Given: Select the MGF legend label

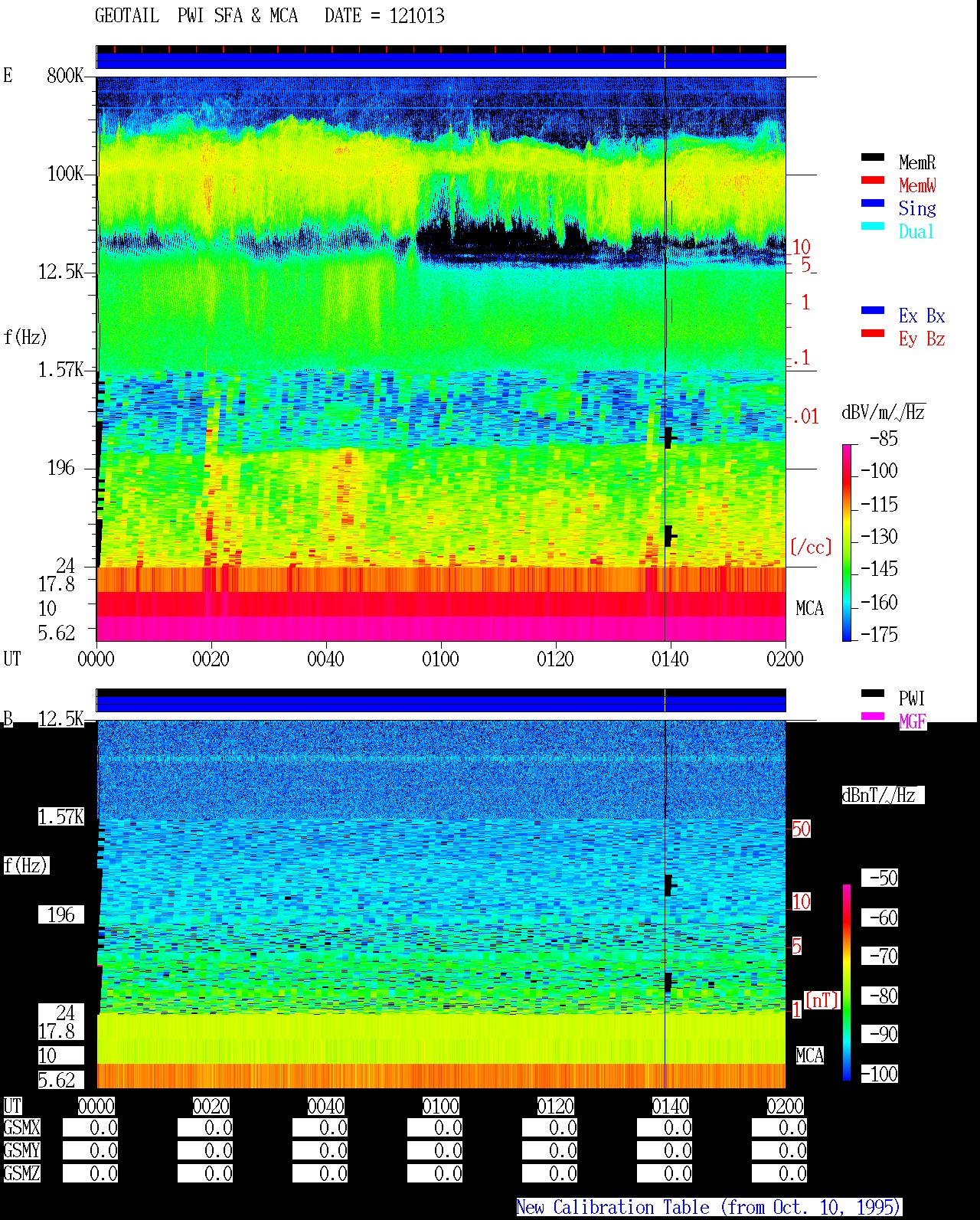Looking at the screenshot, I should click(x=913, y=721).
